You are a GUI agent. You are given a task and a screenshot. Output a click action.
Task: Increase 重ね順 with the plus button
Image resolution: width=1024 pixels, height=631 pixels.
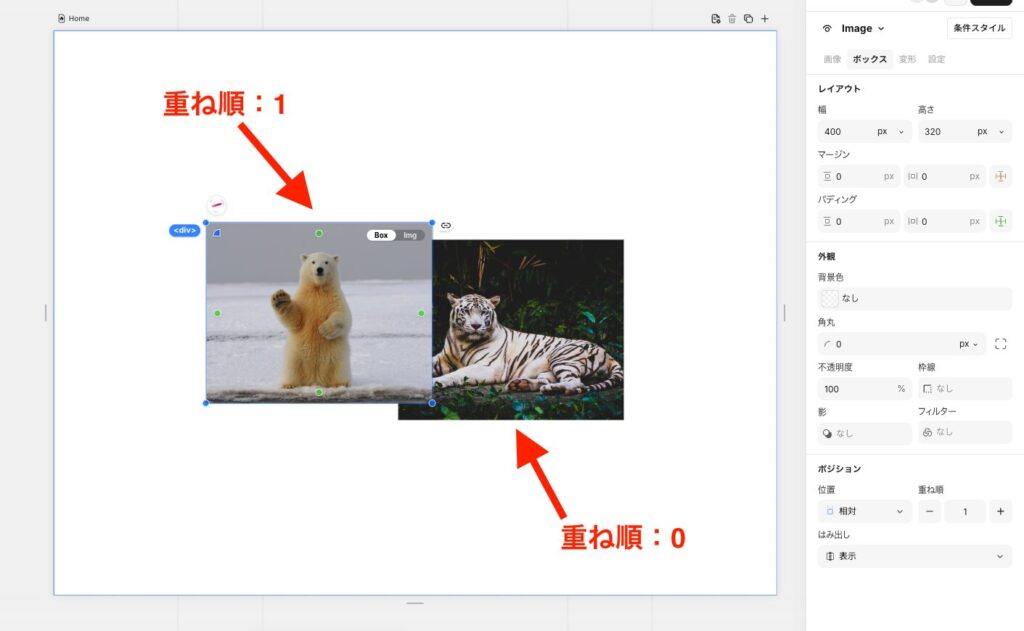[x=1000, y=511]
